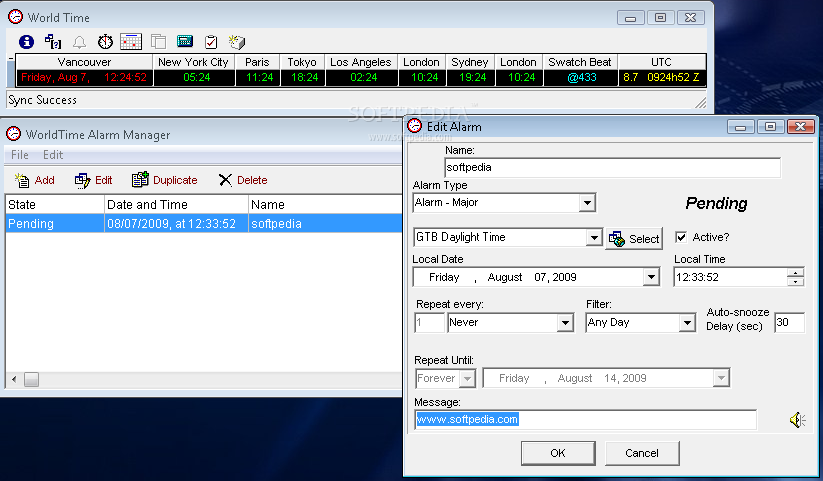
Task: Click the Repeat every count field
Action: (x=429, y=322)
